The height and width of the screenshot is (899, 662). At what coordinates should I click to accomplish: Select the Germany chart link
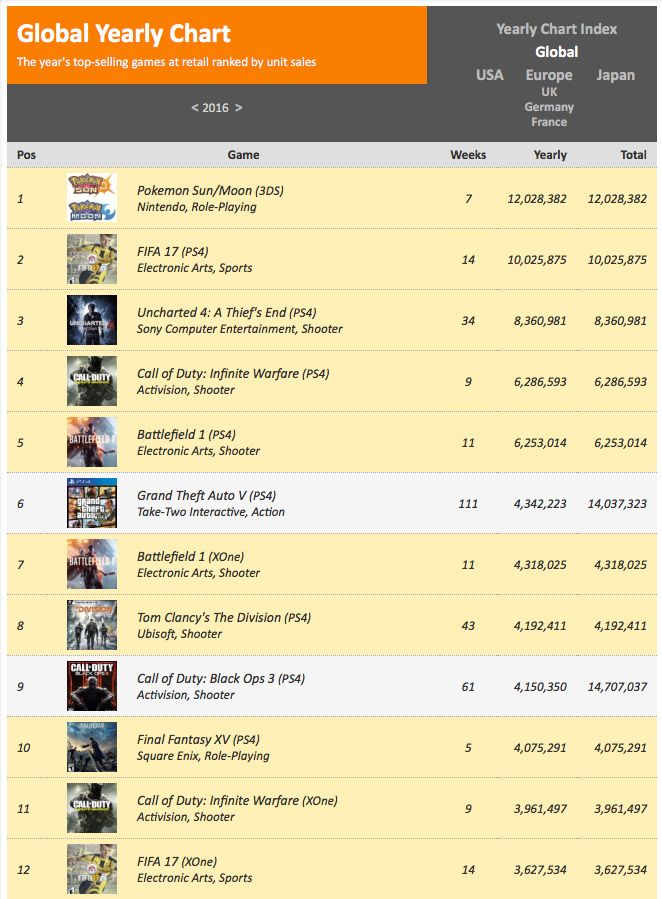click(549, 106)
